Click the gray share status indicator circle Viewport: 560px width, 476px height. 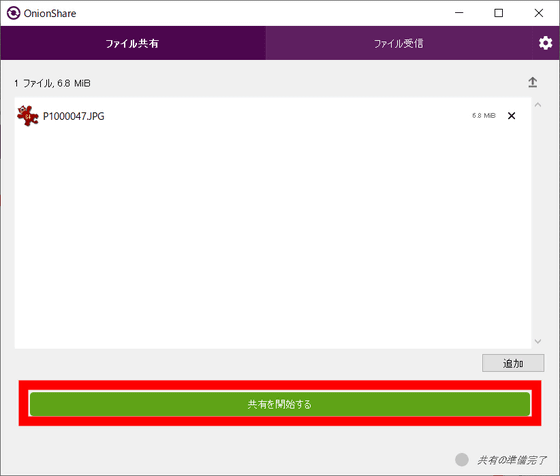[x=462, y=460]
